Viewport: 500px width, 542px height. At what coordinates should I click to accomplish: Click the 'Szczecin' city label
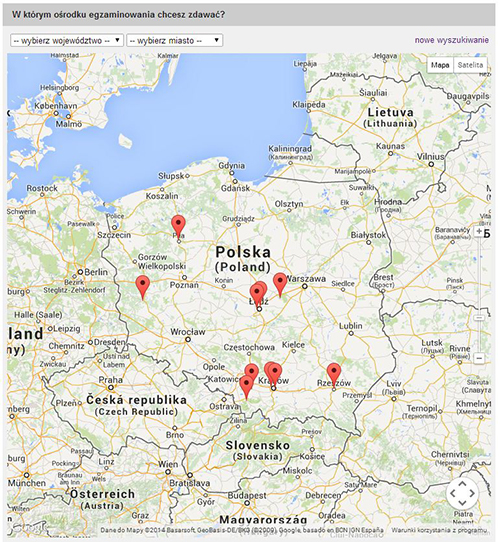pos(114,235)
